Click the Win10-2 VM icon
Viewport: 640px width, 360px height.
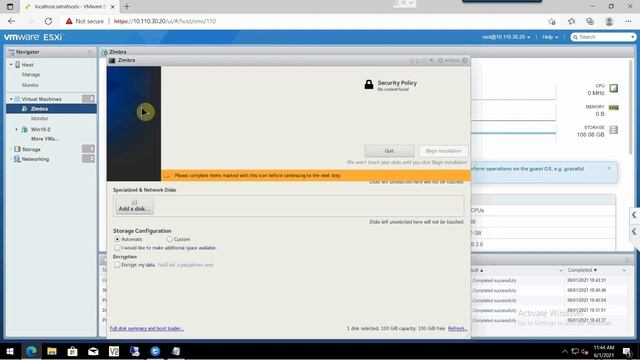pos(24,129)
